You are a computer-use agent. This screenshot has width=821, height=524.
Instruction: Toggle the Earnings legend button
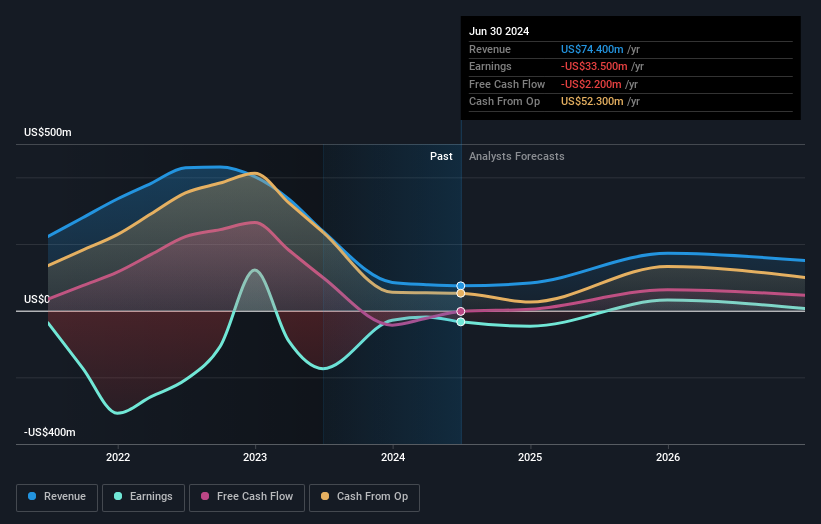[143, 497]
